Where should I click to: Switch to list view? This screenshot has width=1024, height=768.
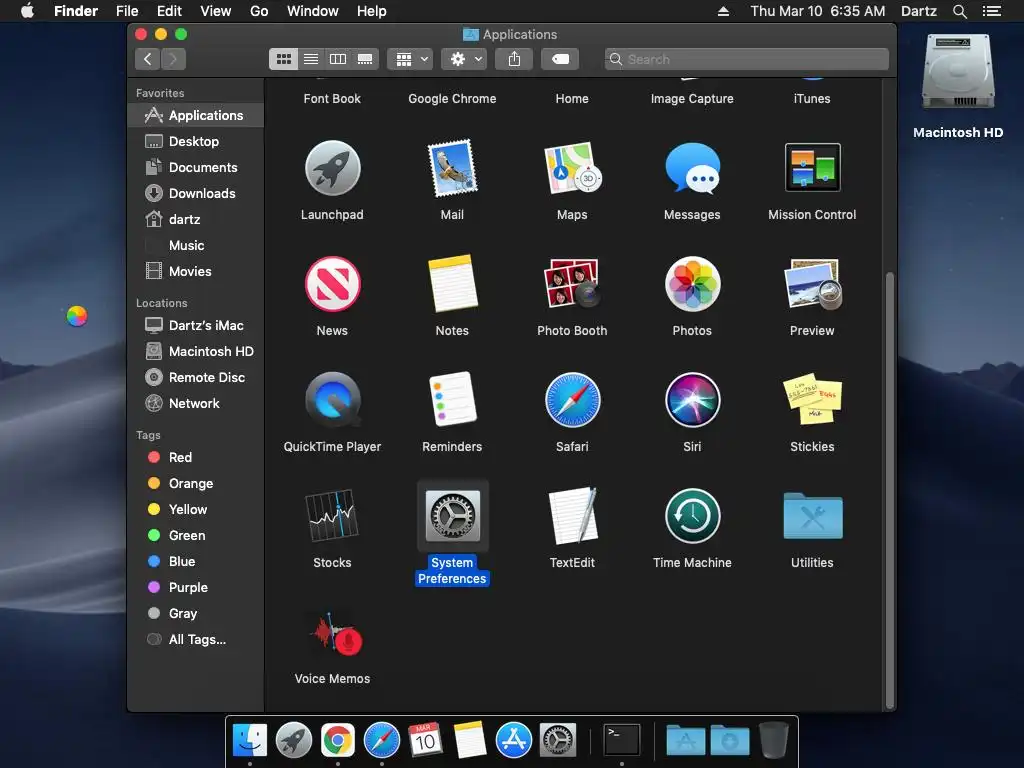[x=311, y=59]
